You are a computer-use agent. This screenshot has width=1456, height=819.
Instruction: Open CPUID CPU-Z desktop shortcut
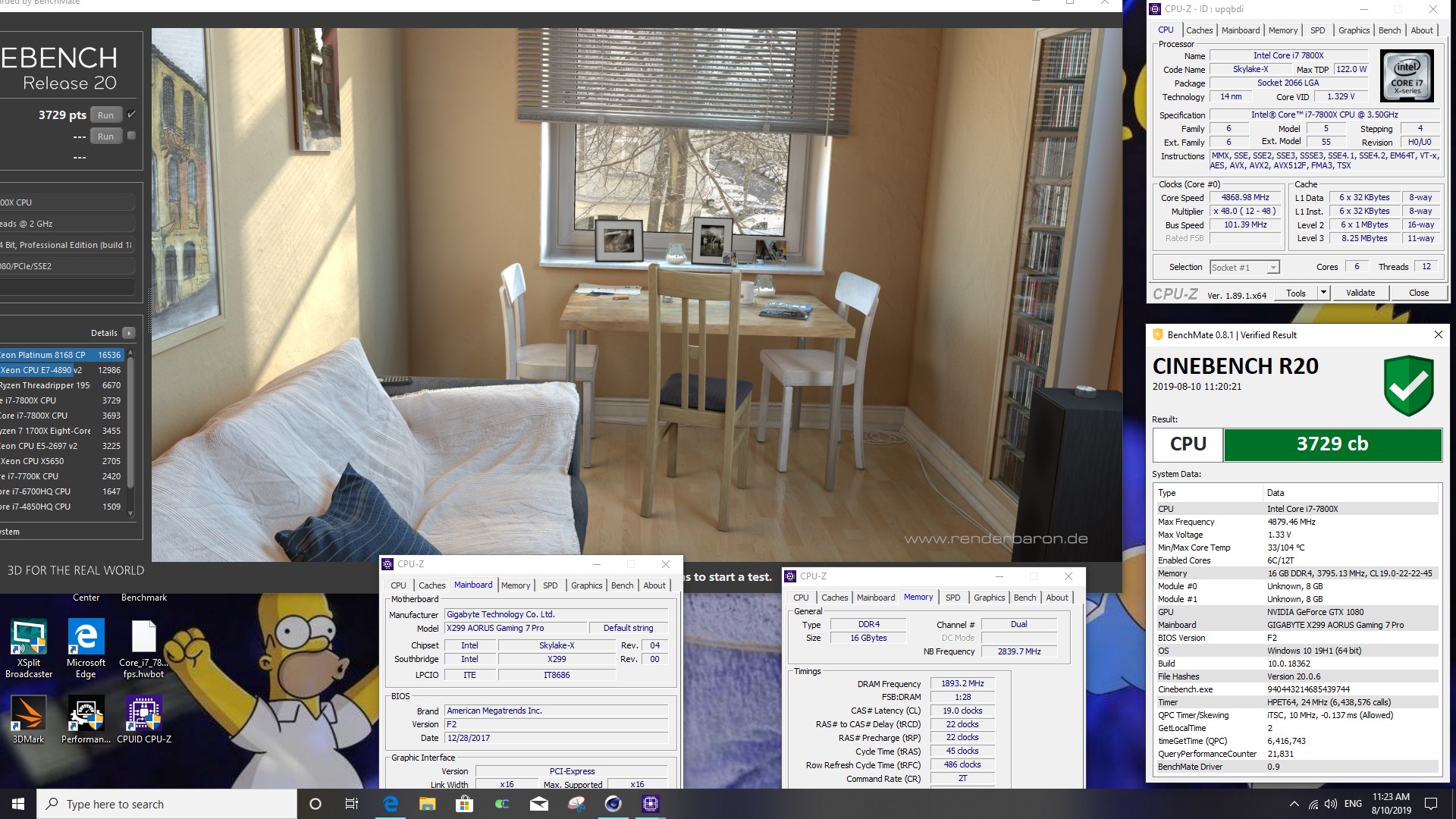(143, 720)
